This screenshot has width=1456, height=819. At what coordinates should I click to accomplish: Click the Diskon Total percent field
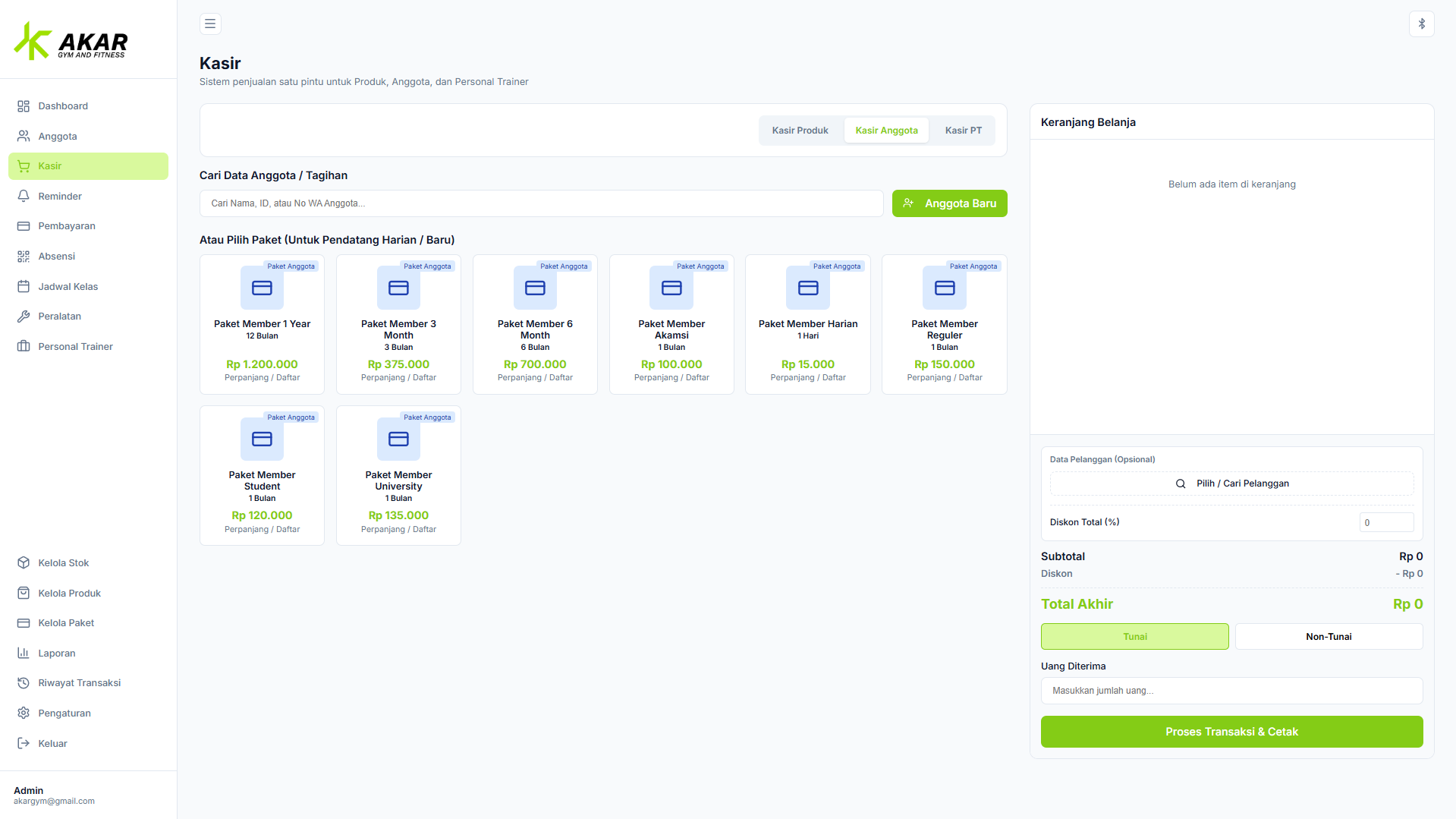point(1386,522)
